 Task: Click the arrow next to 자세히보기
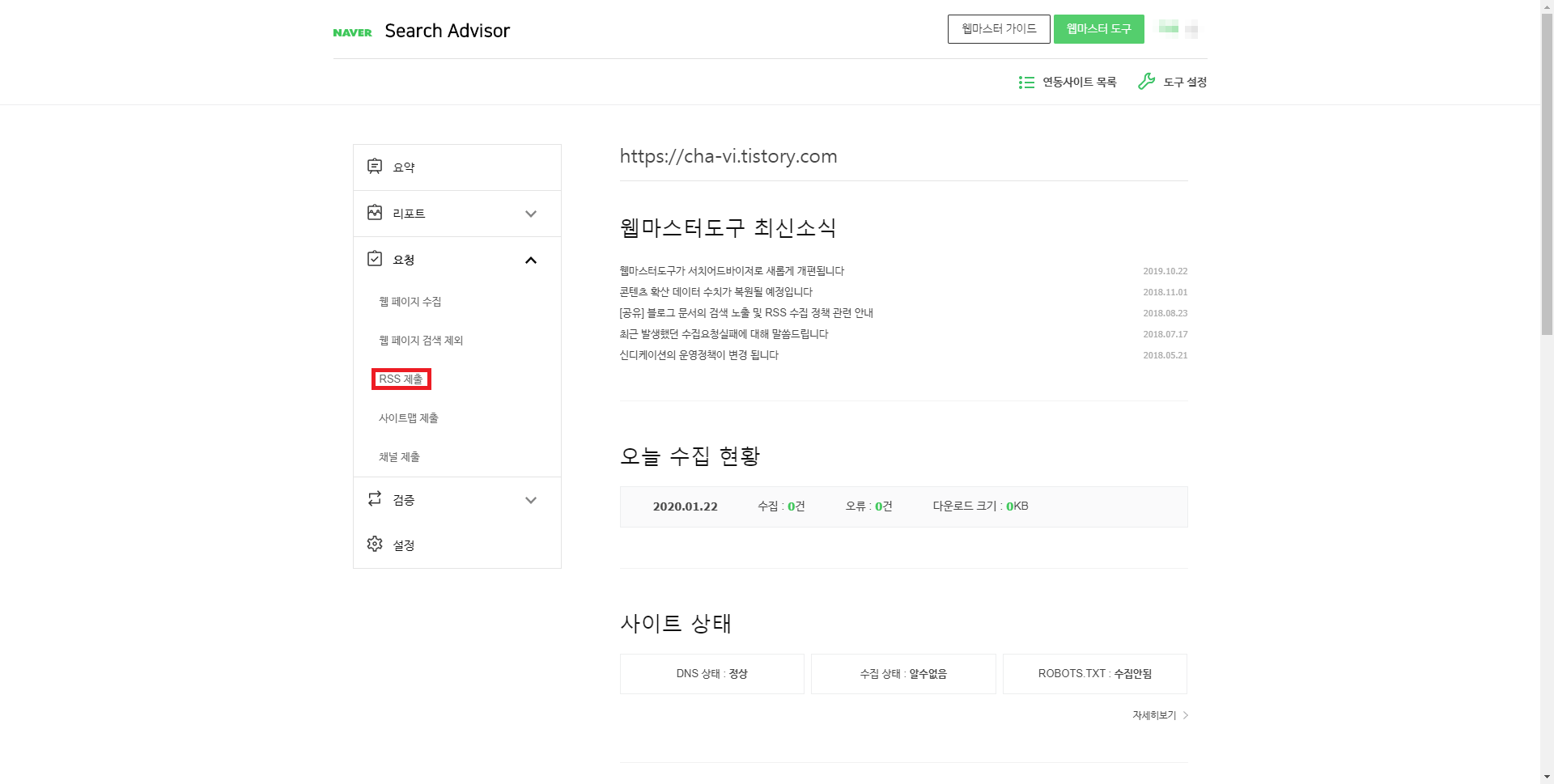(1185, 715)
